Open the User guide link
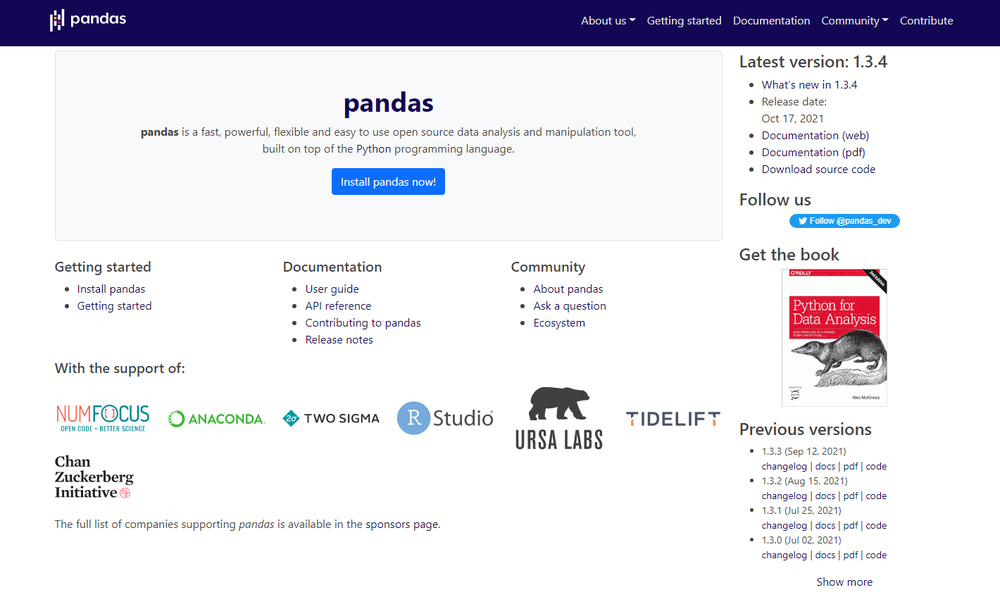This screenshot has height=594, width=1000. tap(332, 289)
